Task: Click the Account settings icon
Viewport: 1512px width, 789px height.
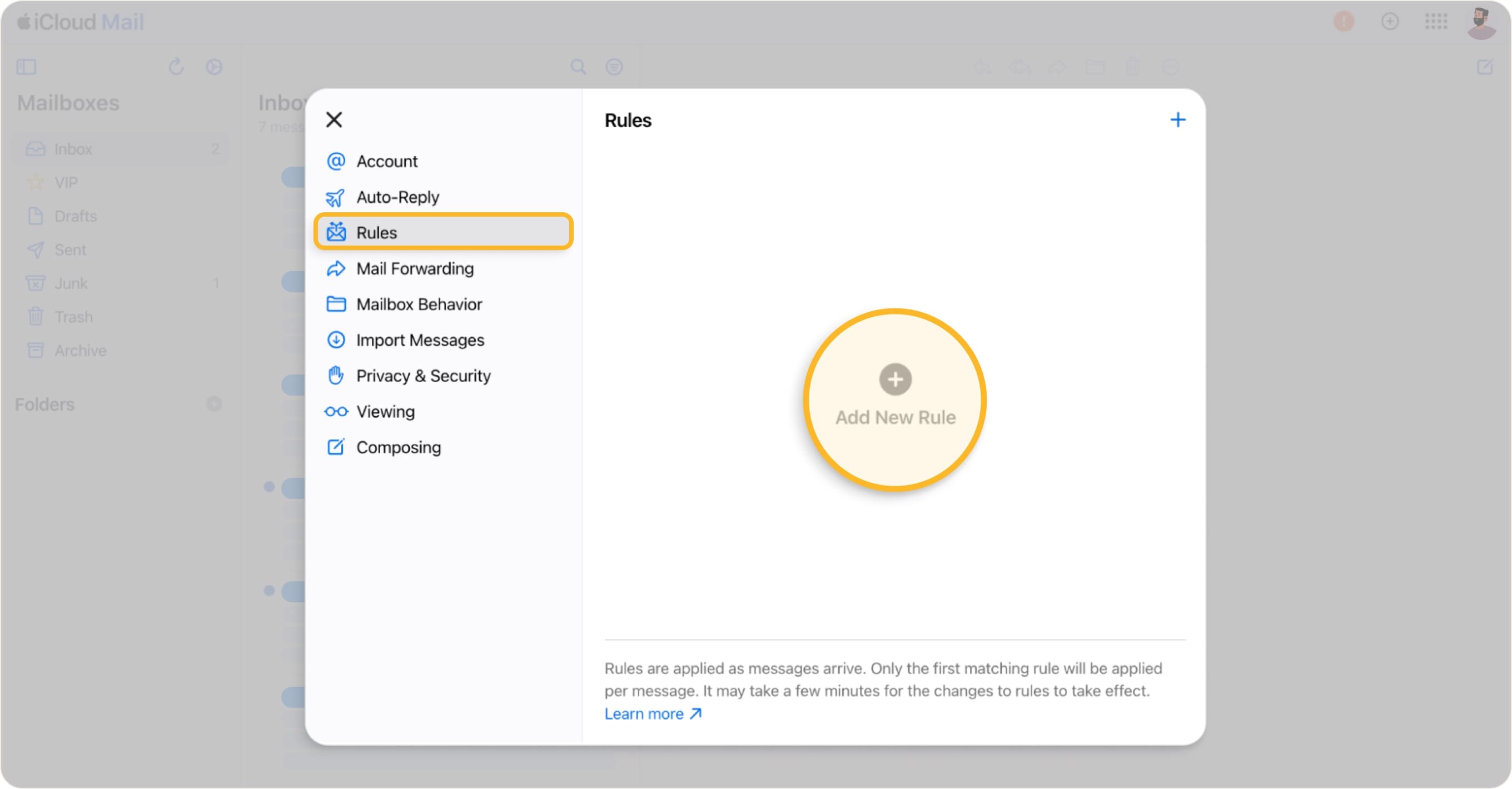Action: [338, 161]
